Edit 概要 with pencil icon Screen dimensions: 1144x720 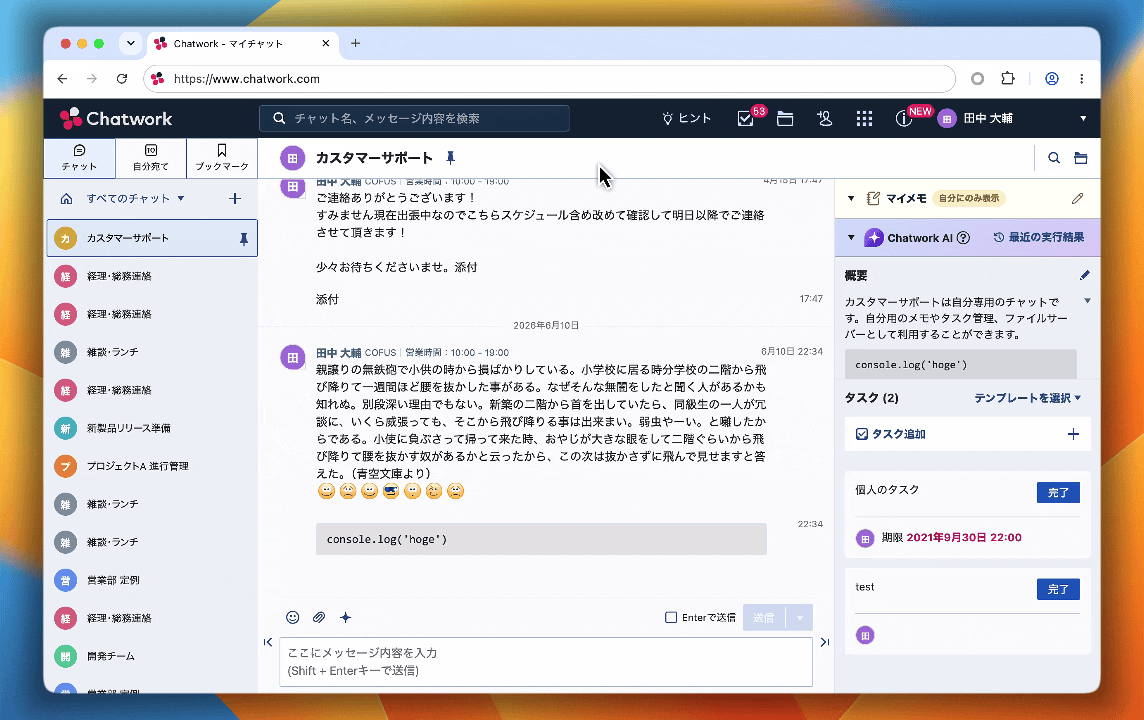1085,275
